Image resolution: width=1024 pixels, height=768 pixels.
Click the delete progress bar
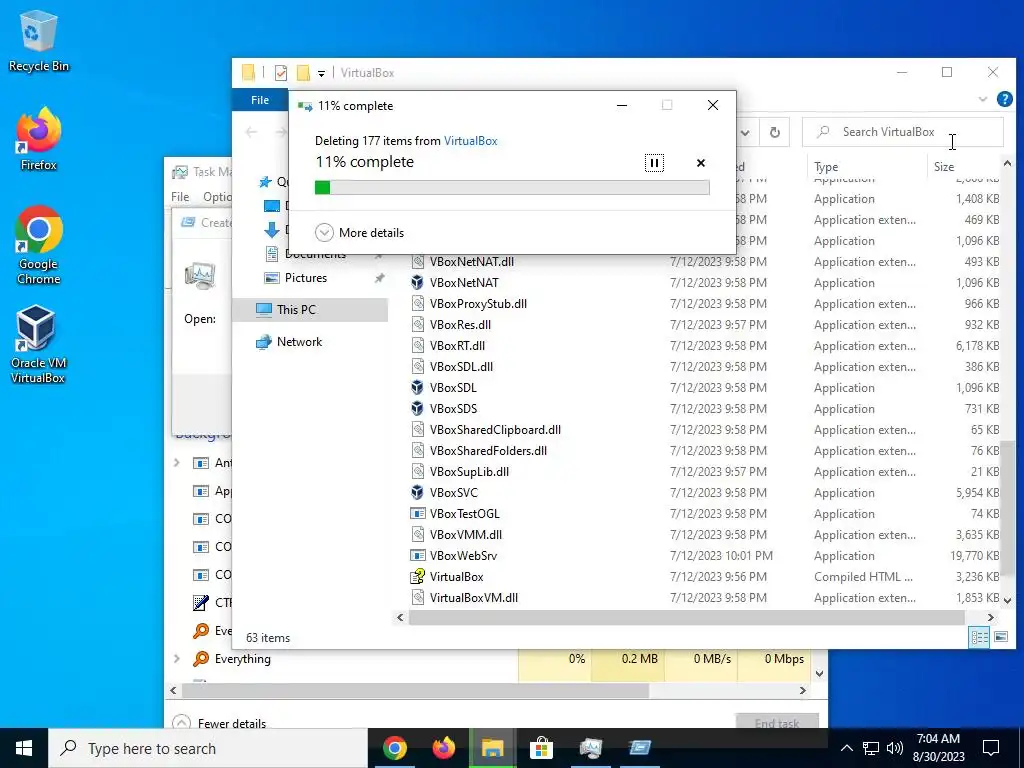(x=512, y=187)
